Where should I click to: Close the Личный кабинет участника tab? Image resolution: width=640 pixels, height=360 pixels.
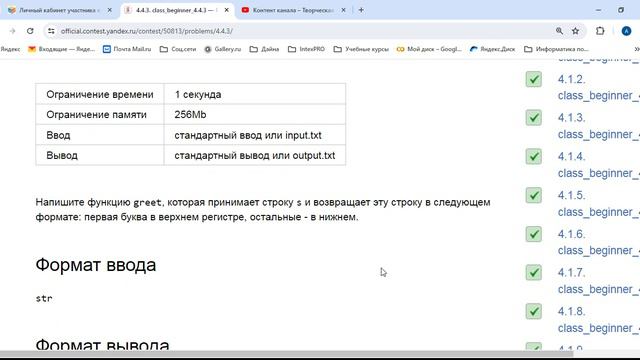(x=109, y=10)
